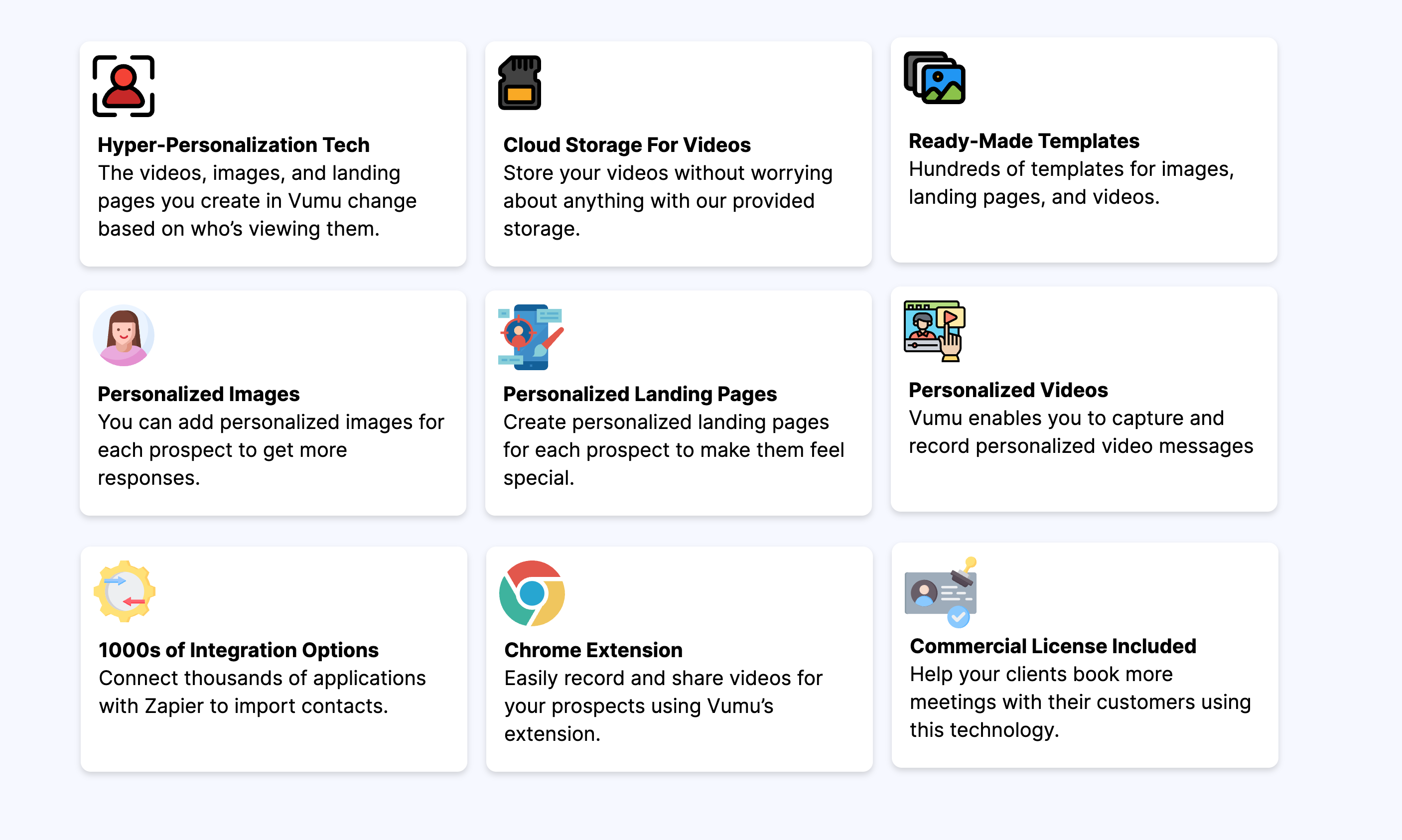This screenshot has height=840, width=1402.
Task: Select the Hyper-Personalization Tech heading
Action: (233, 145)
